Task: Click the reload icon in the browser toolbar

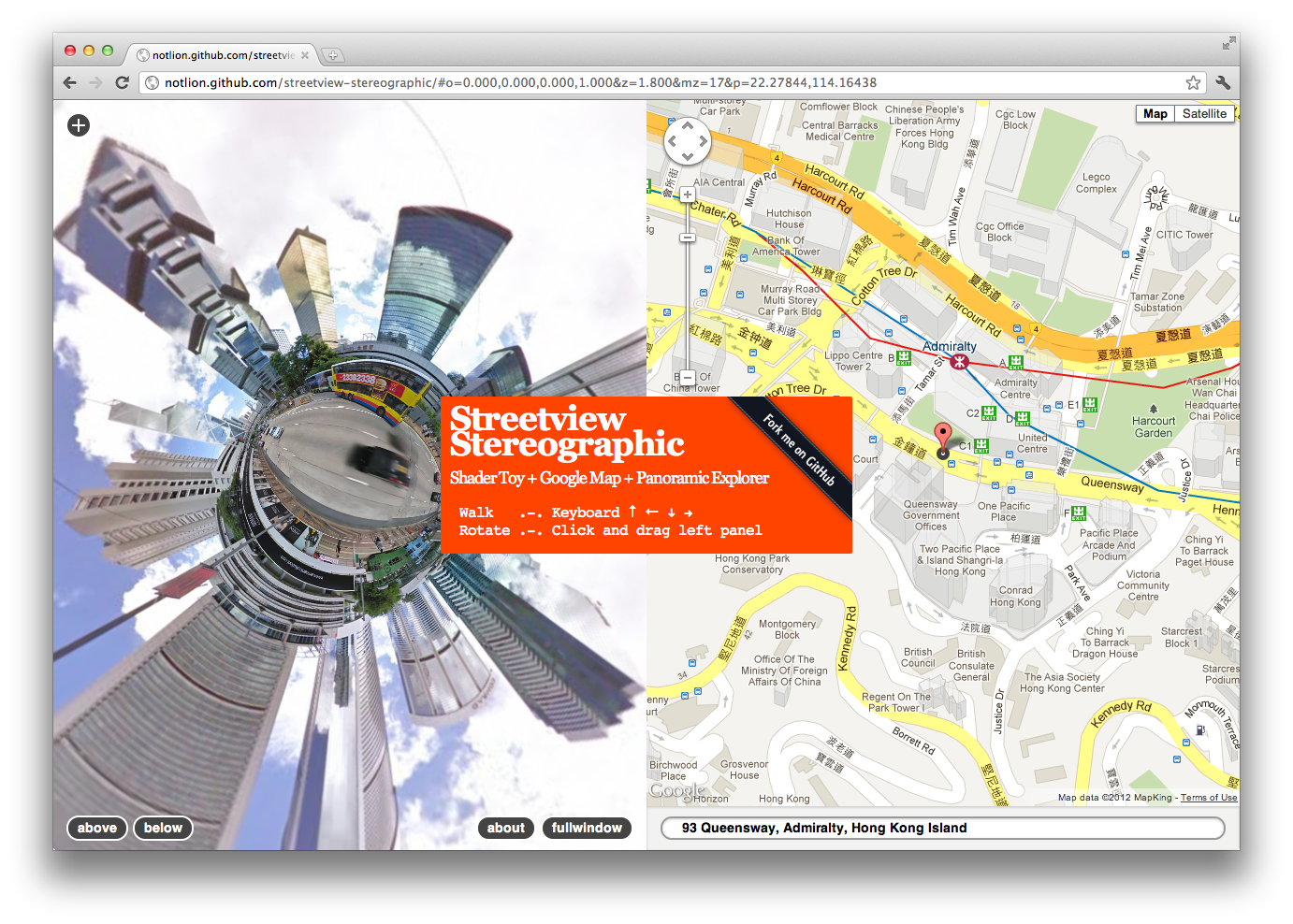Action: (x=123, y=82)
